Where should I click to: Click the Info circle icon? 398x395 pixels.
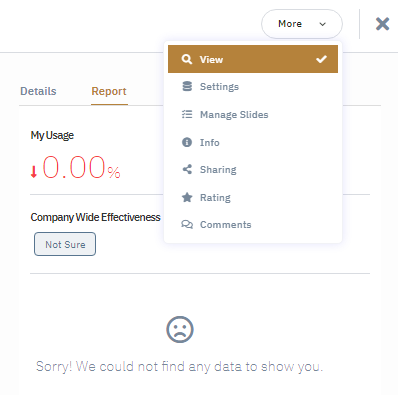(187, 142)
